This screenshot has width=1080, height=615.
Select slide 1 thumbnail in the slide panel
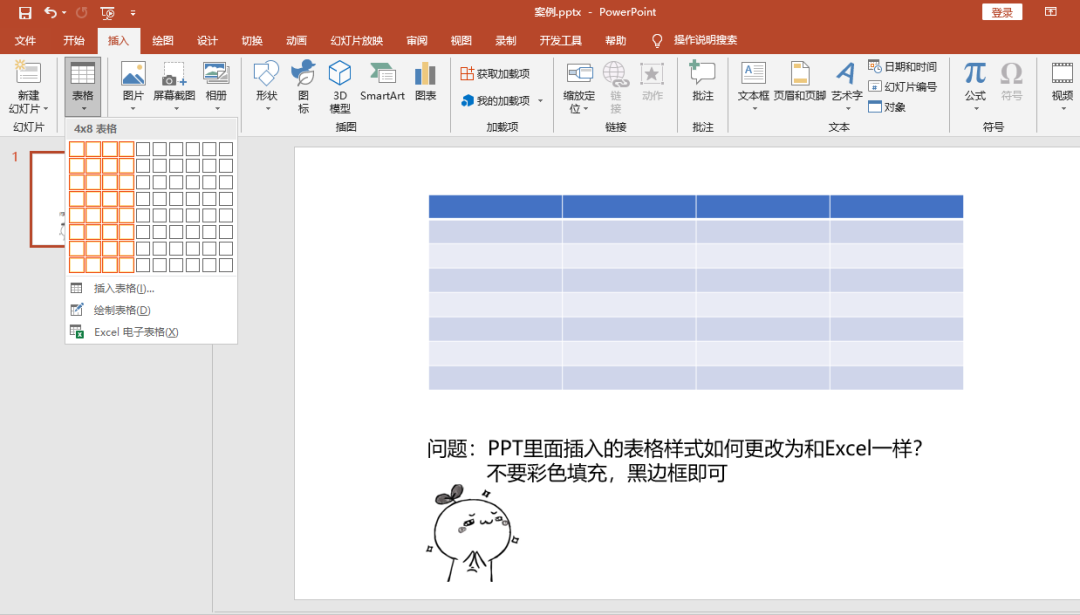click(x=47, y=199)
